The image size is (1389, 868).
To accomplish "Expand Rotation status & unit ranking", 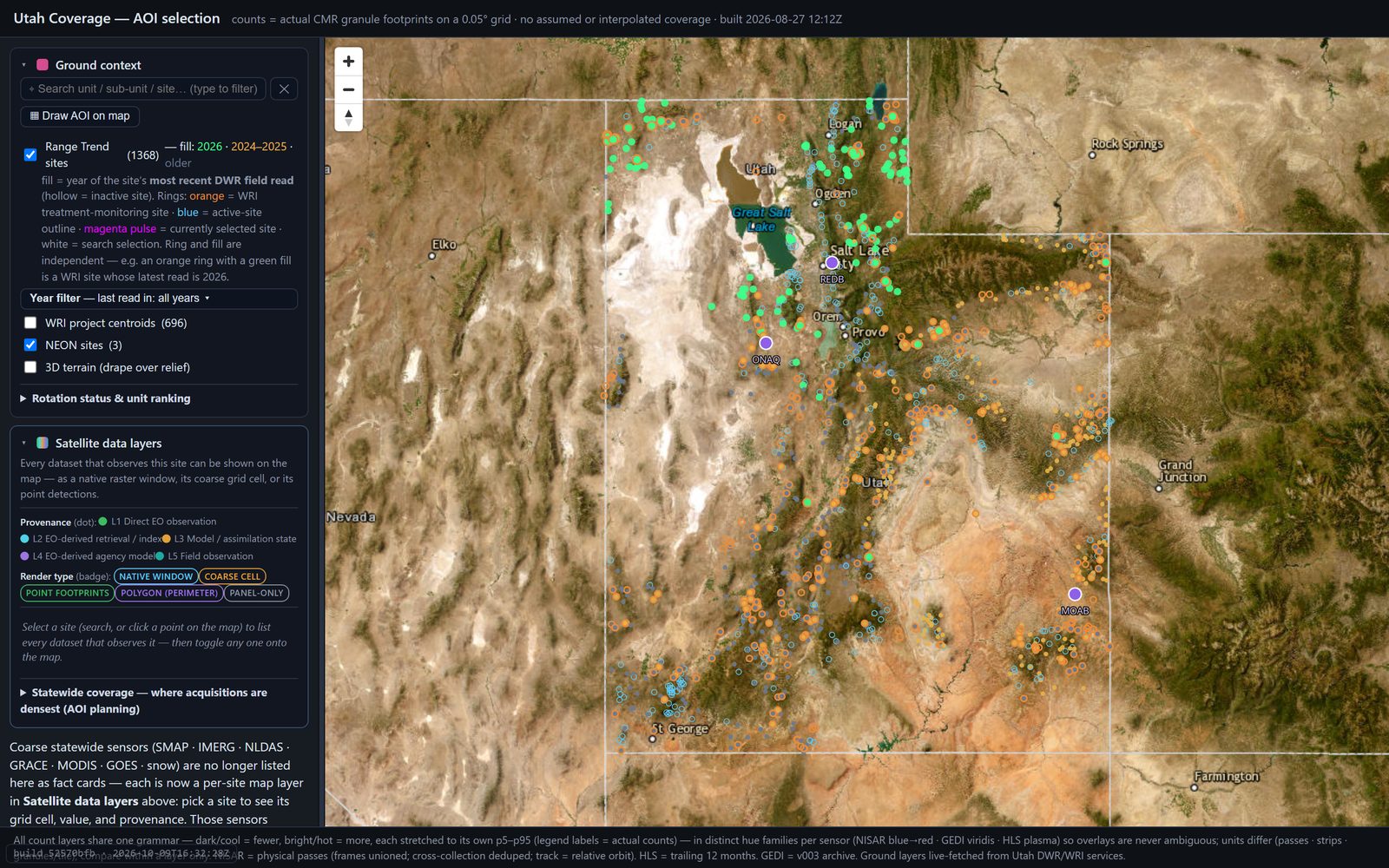I will point(111,398).
